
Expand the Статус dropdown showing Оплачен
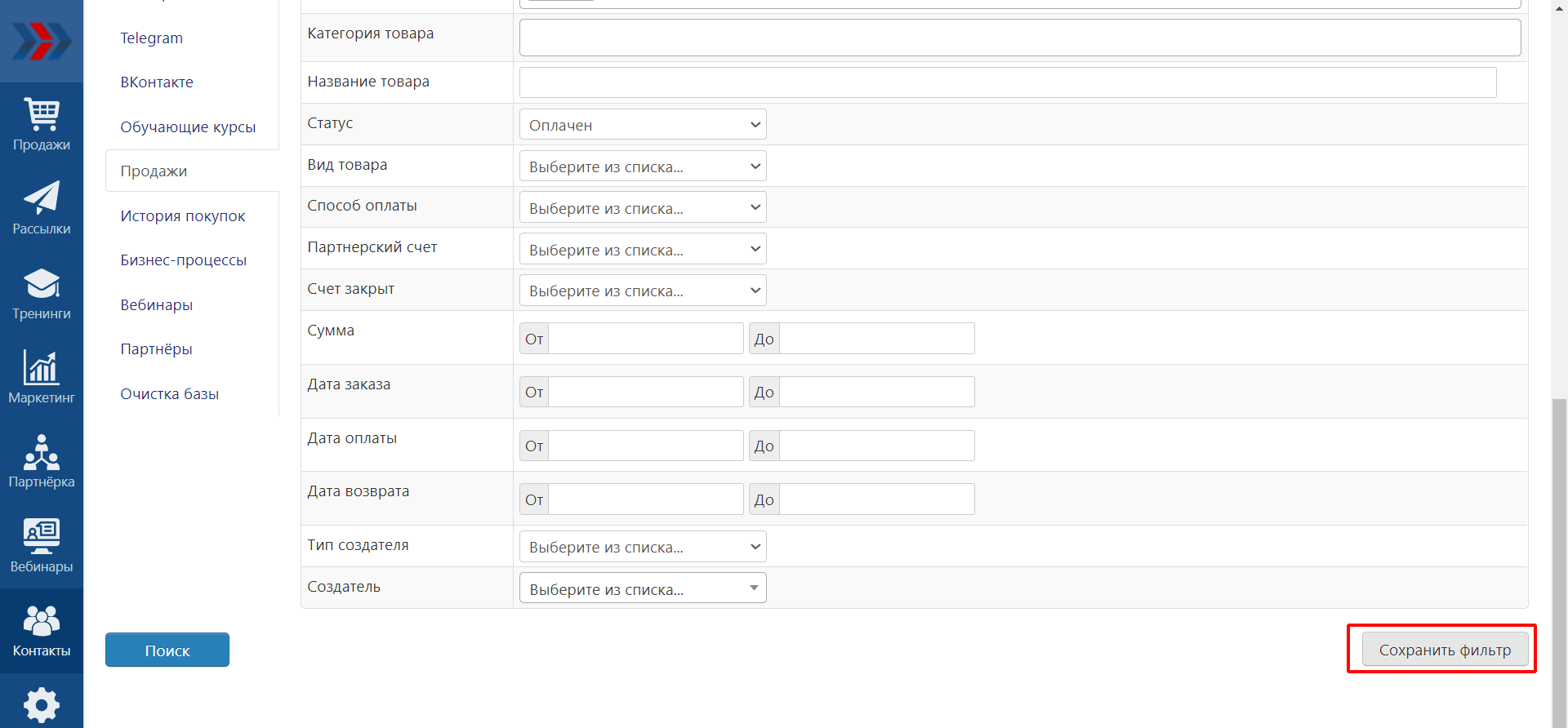pos(643,125)
